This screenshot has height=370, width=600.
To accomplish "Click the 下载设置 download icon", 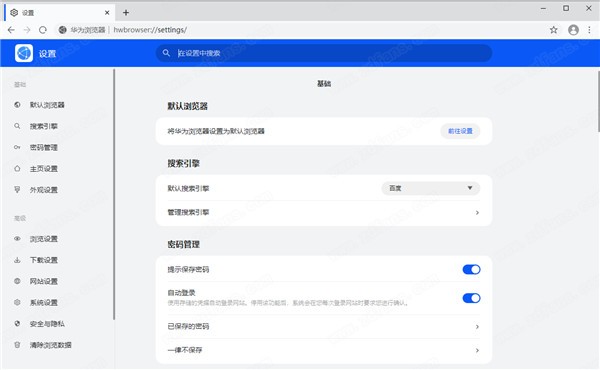I will [x=17, y=260].
